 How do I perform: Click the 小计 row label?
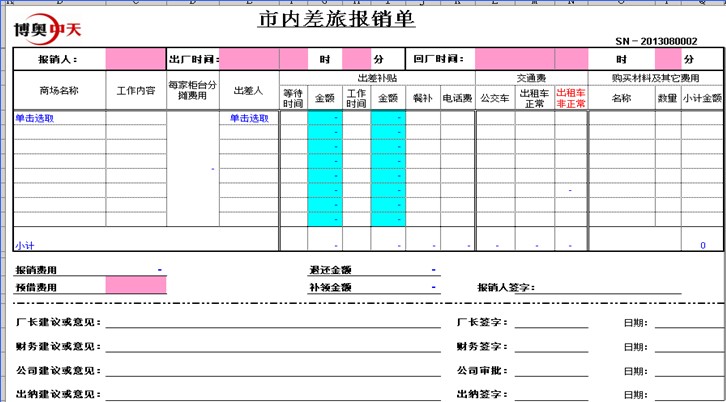point(24,245)
